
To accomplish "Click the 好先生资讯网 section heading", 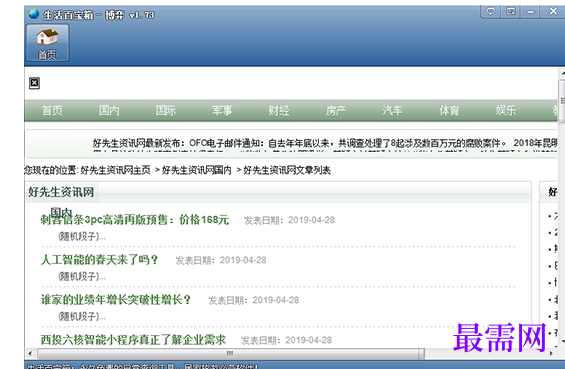I will tap(61, 192).
